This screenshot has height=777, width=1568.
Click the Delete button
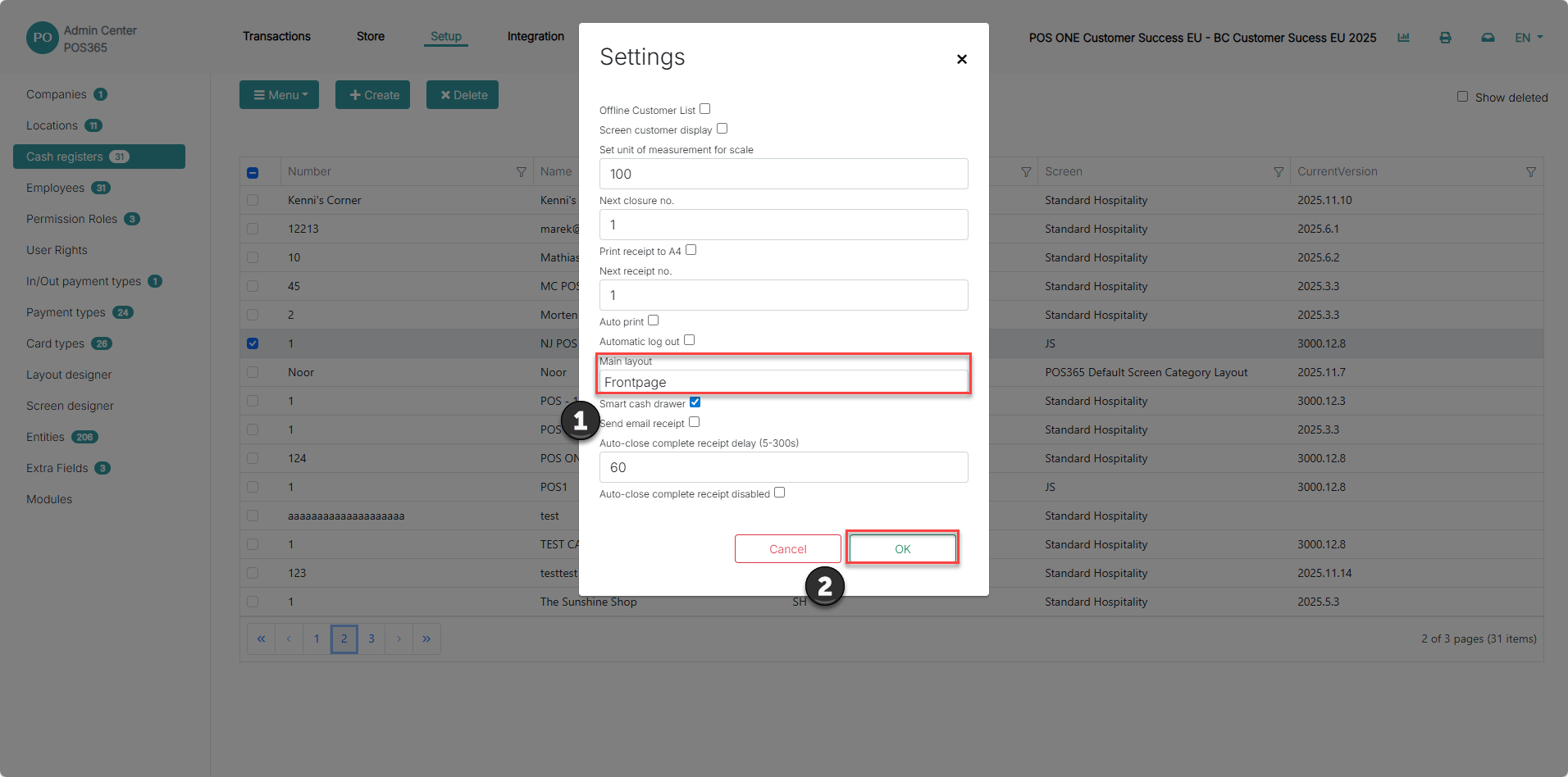click(463, 95)
